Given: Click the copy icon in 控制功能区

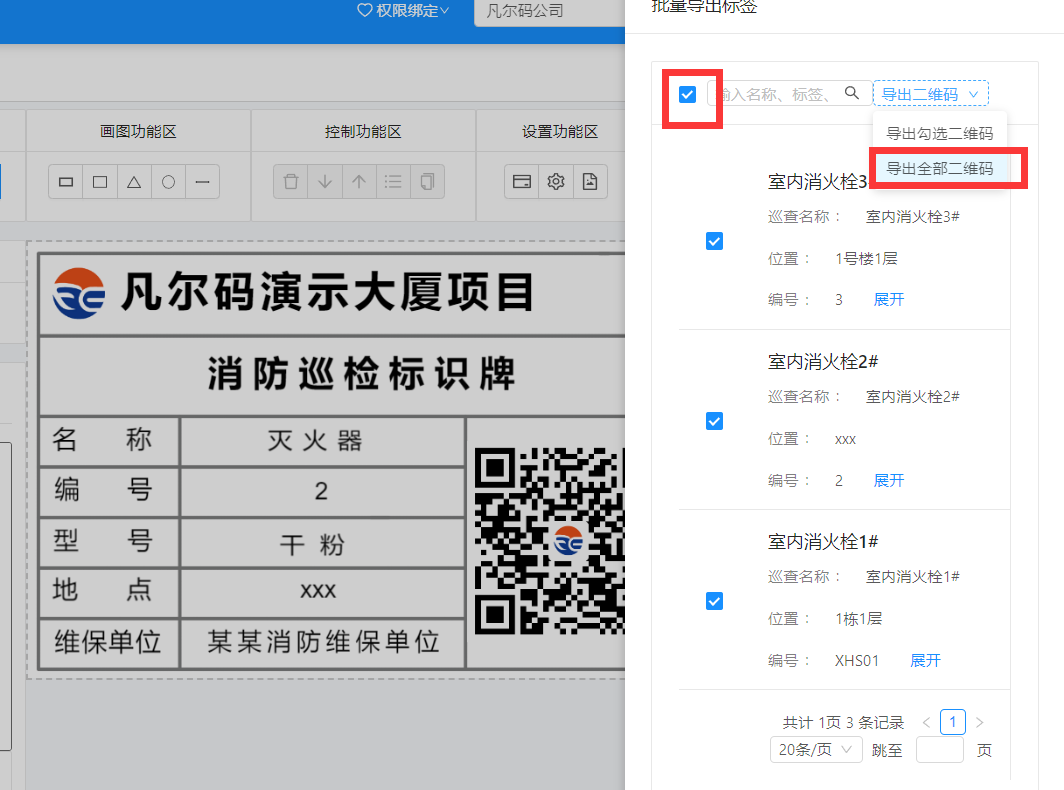Looking at the screenshot, I should 427,182.
